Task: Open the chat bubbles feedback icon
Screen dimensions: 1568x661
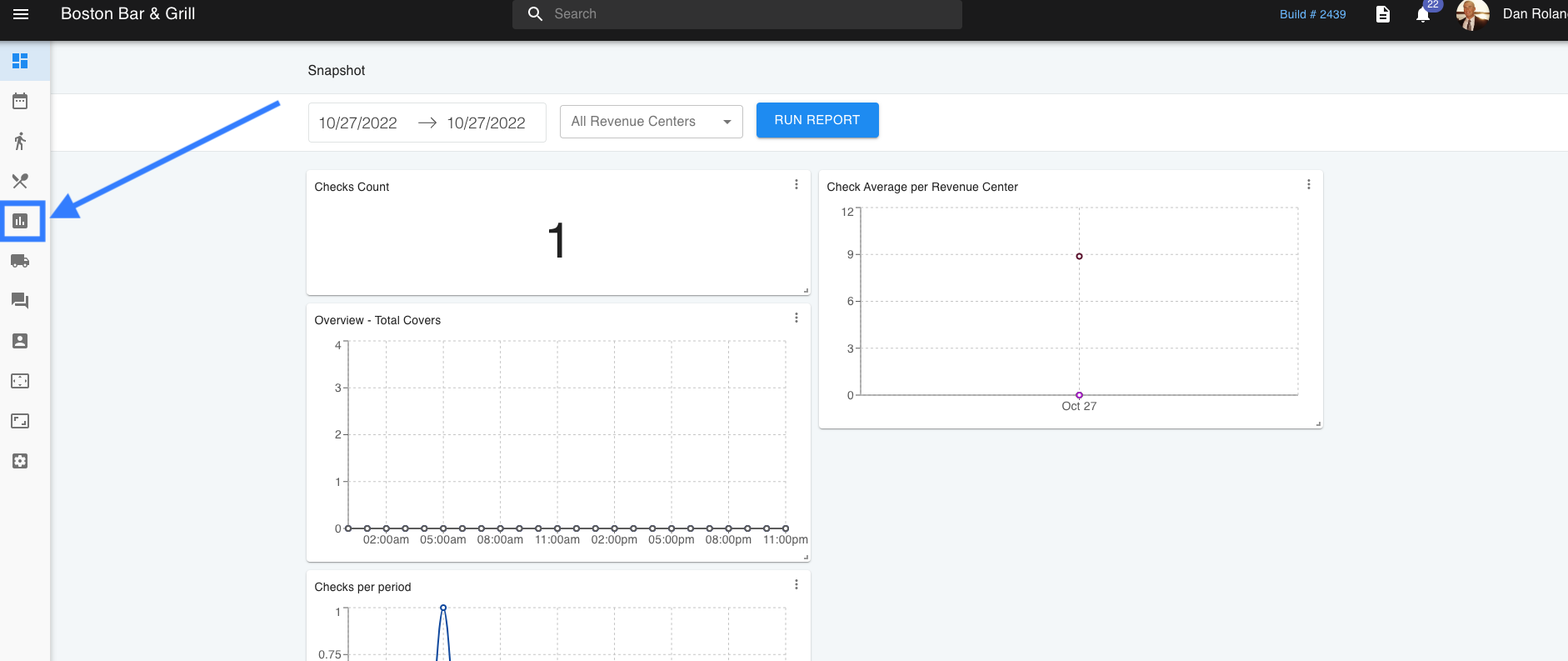Action: pos(20,301)
